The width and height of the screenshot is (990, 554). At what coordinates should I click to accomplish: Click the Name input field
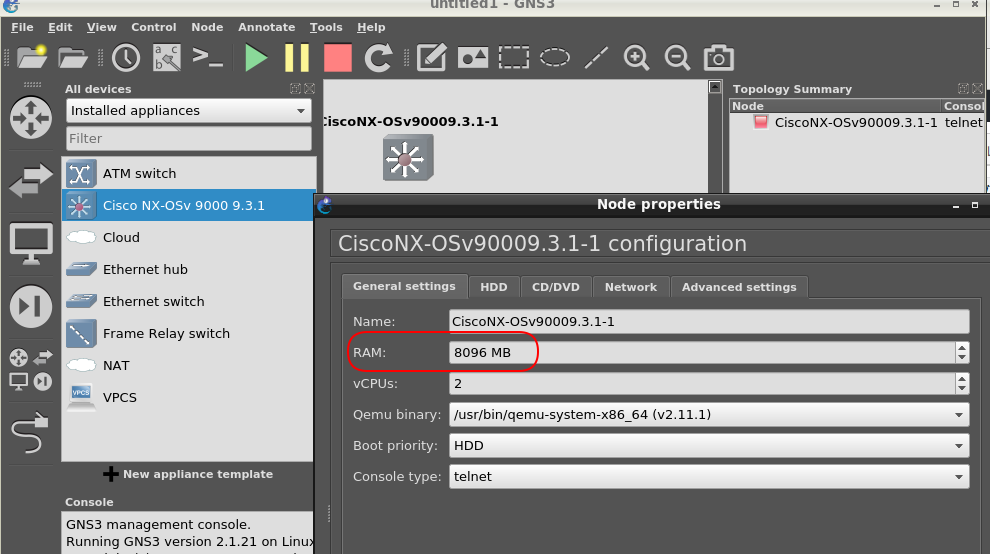[x=709, y=322]
